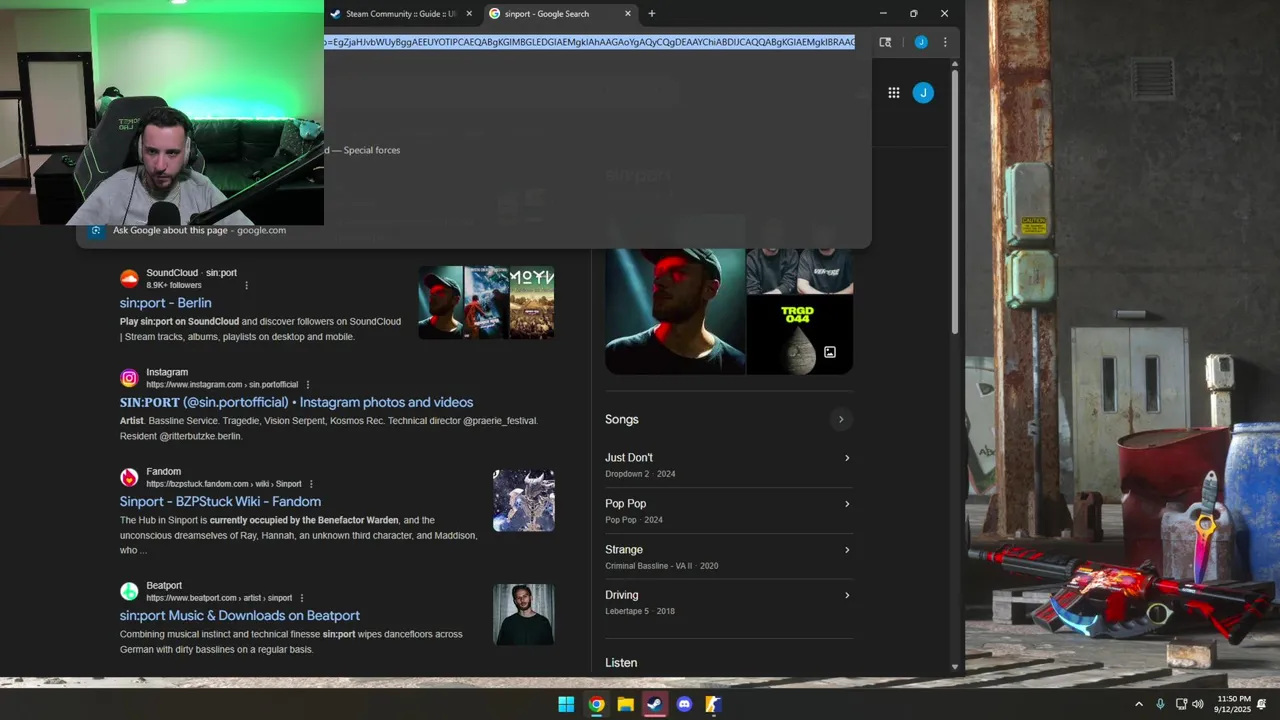1280x720 pixels.
Task: Expand the Strange song entry
Action: (729, 557)
